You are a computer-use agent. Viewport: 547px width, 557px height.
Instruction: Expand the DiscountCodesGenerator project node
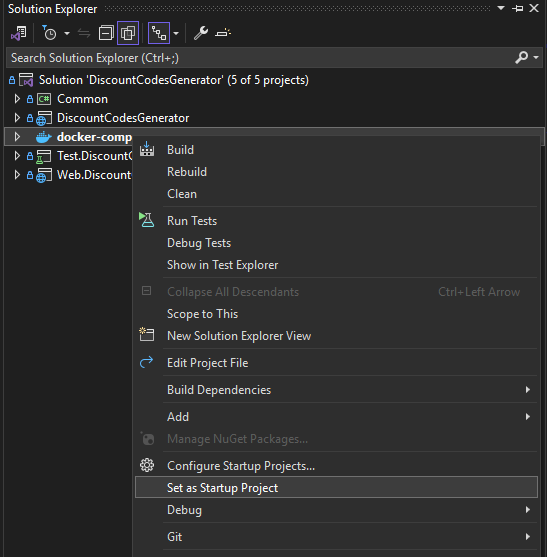coord(17,118)
